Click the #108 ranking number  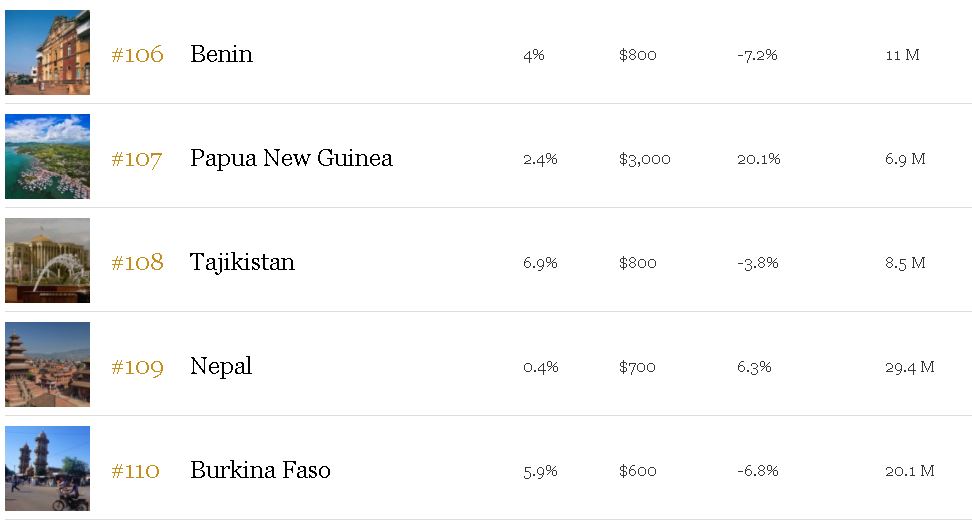[137, 262]
